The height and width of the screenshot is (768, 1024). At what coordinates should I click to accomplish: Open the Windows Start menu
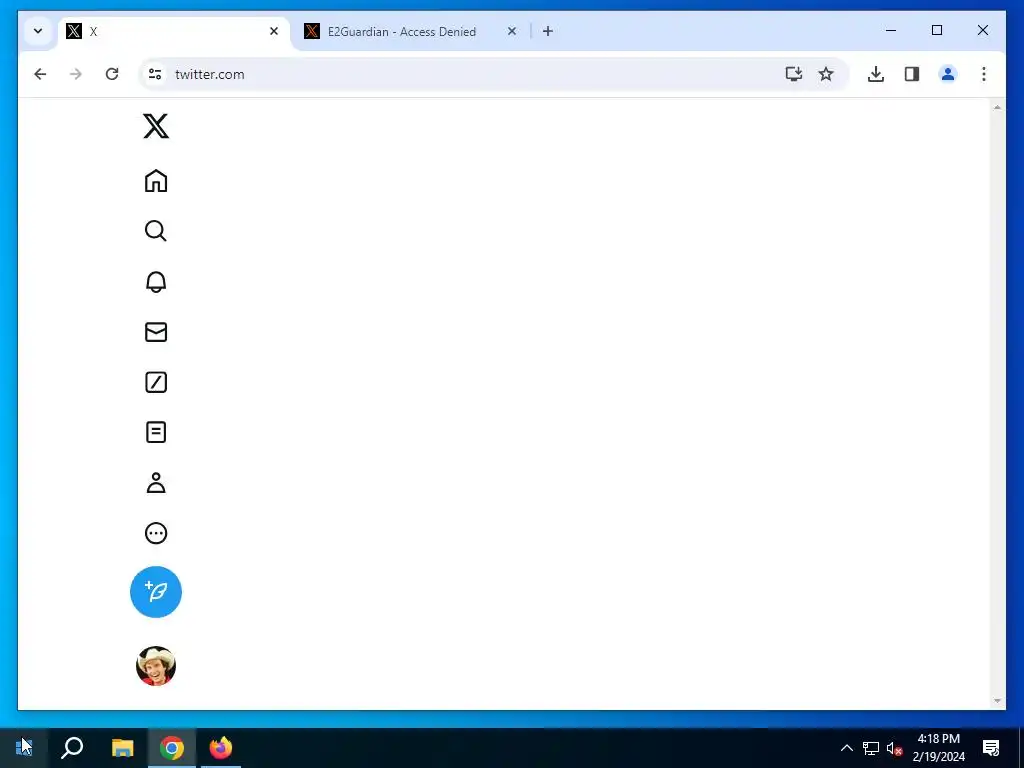point(24,748)
